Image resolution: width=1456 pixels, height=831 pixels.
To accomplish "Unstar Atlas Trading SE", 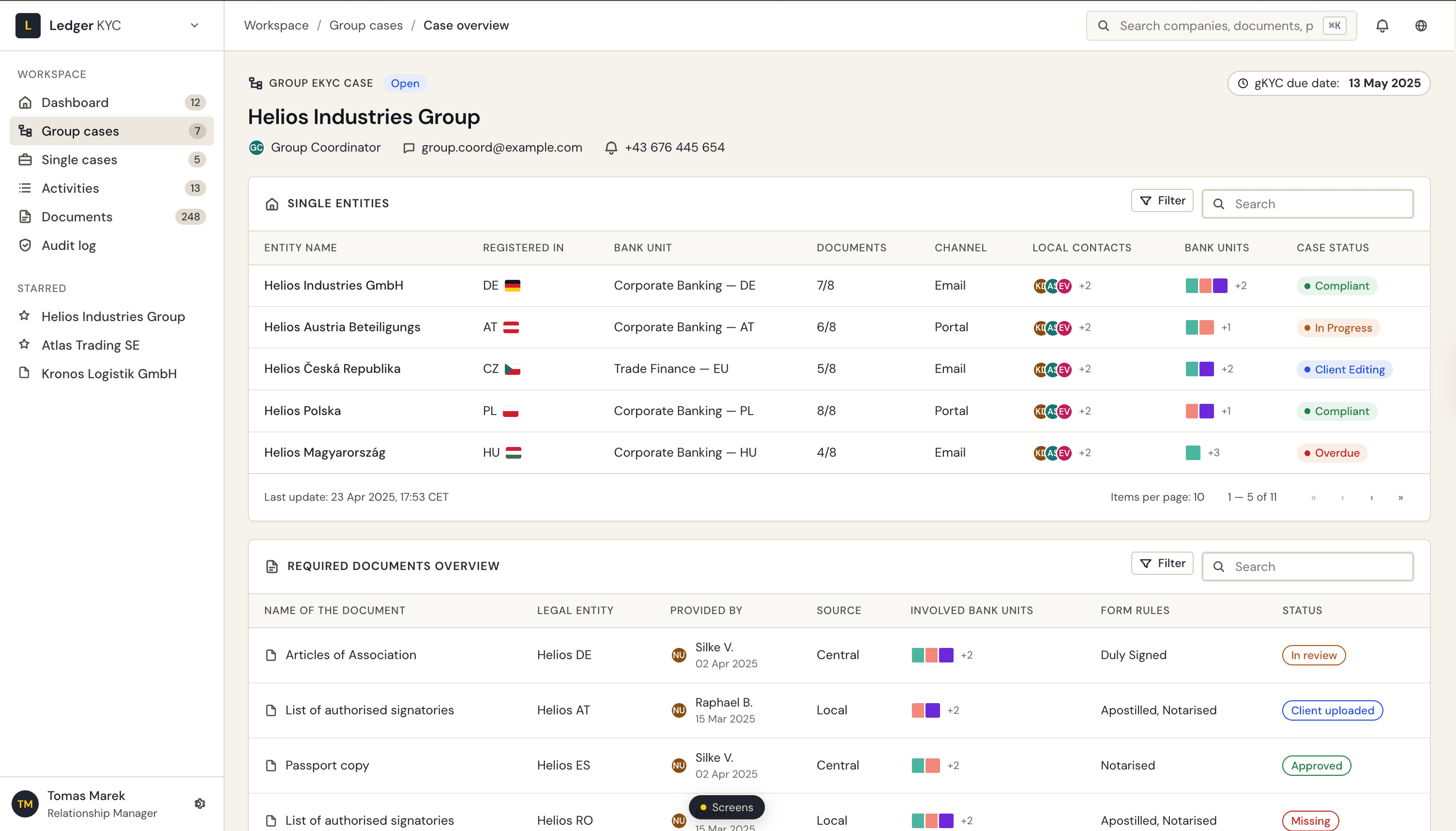I will [25, 345].
